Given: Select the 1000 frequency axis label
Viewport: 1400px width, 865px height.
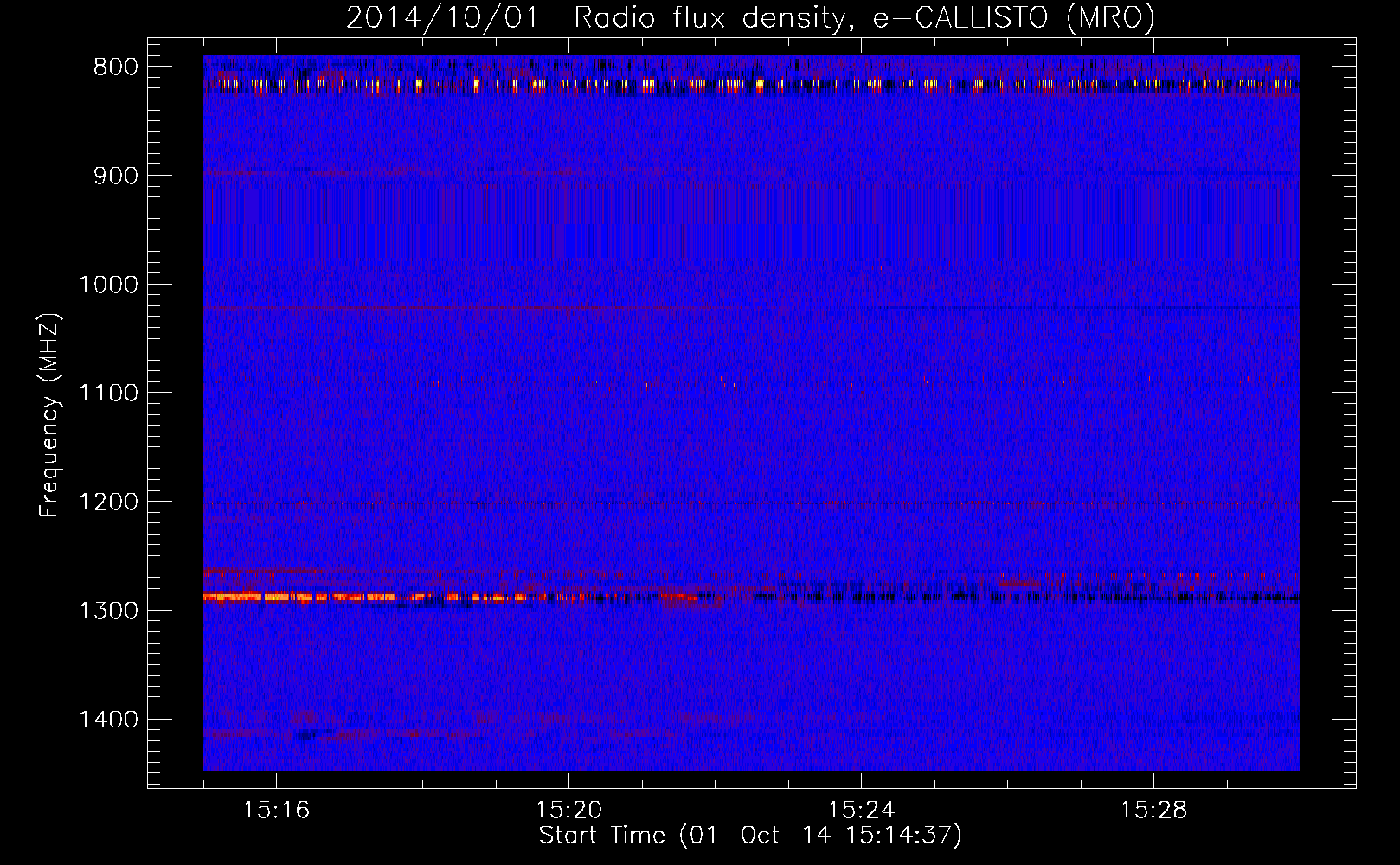Looking at the screenshot, I should (108, 285).
